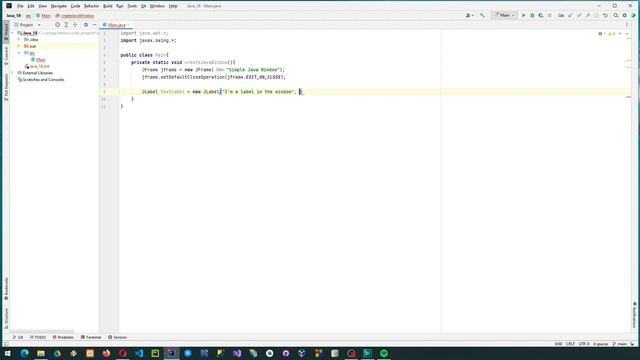Open the File menu
640x360 pixels.
tap(20, 6)
